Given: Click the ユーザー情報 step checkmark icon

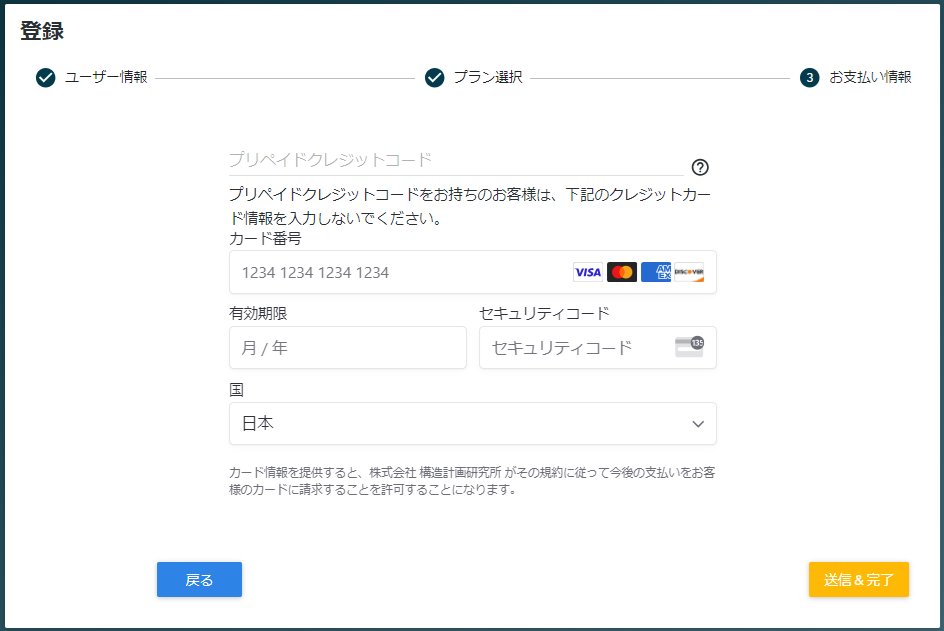Looking at the screenshot, I should 45,78.
